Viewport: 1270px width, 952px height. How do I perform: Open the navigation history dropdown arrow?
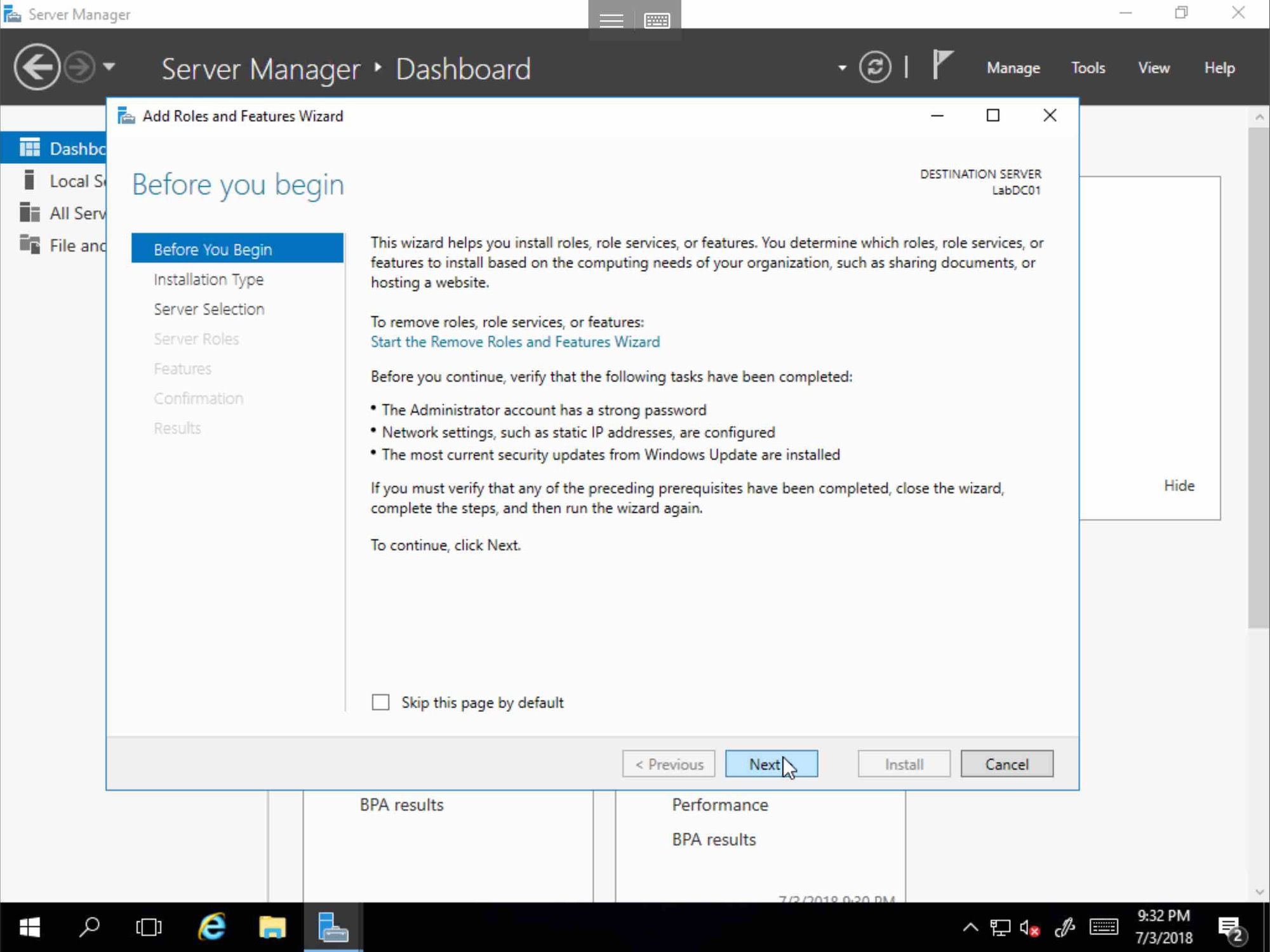pyautogui.click(x=109, y=66)
